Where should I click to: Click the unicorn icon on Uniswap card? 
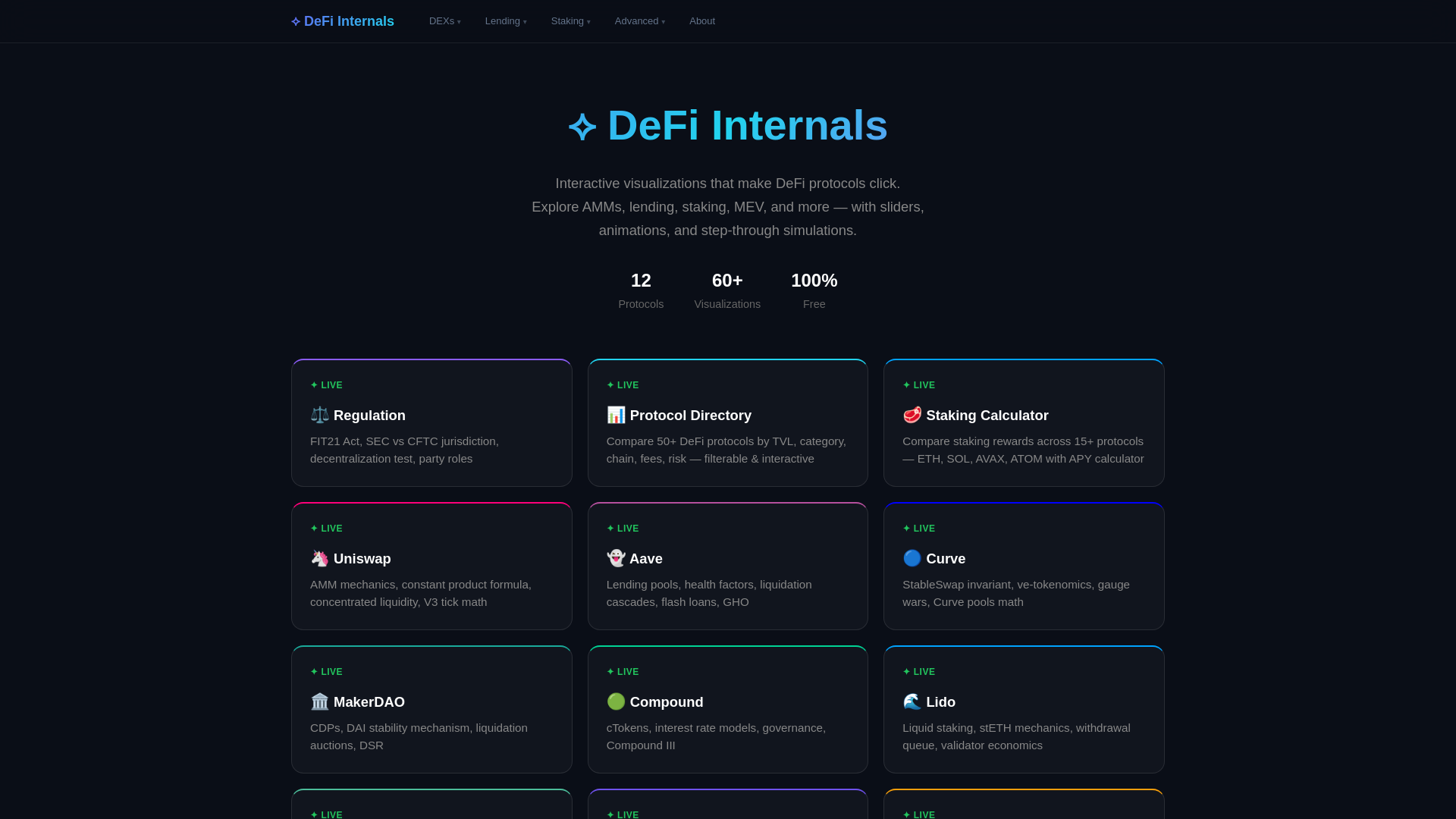click(x=319, y=558)
